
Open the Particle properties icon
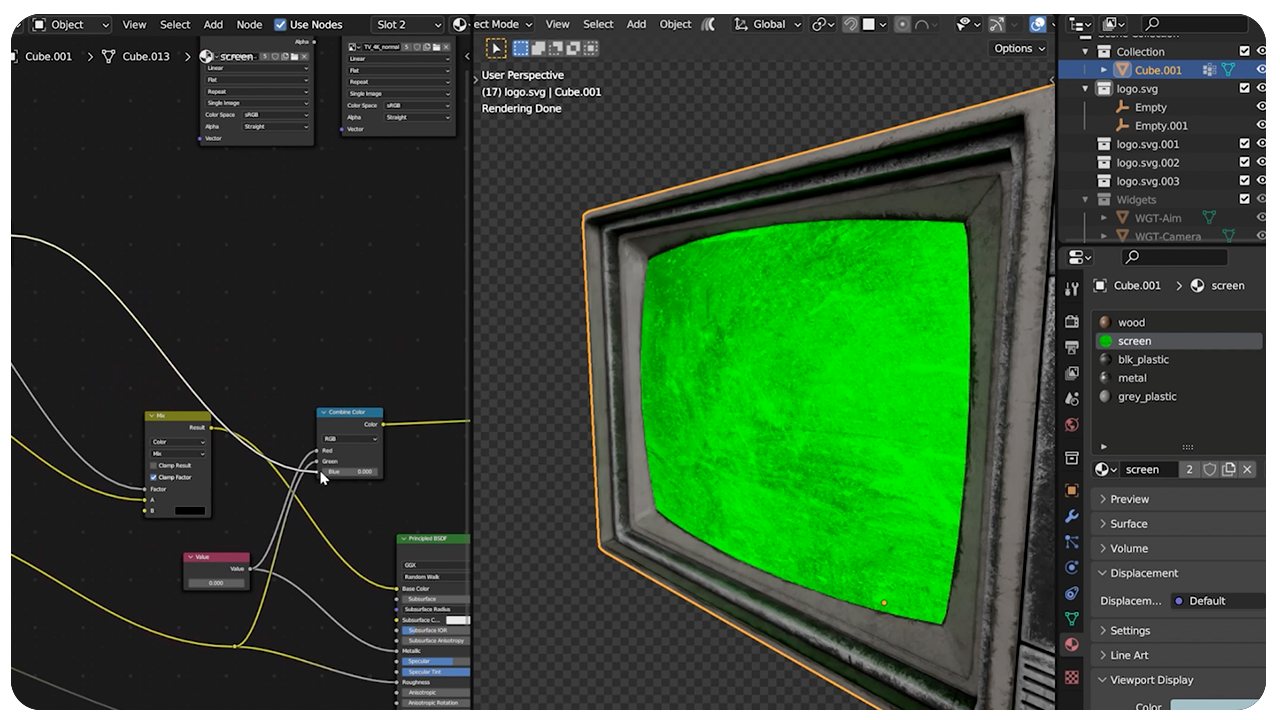click(1072, 541)
